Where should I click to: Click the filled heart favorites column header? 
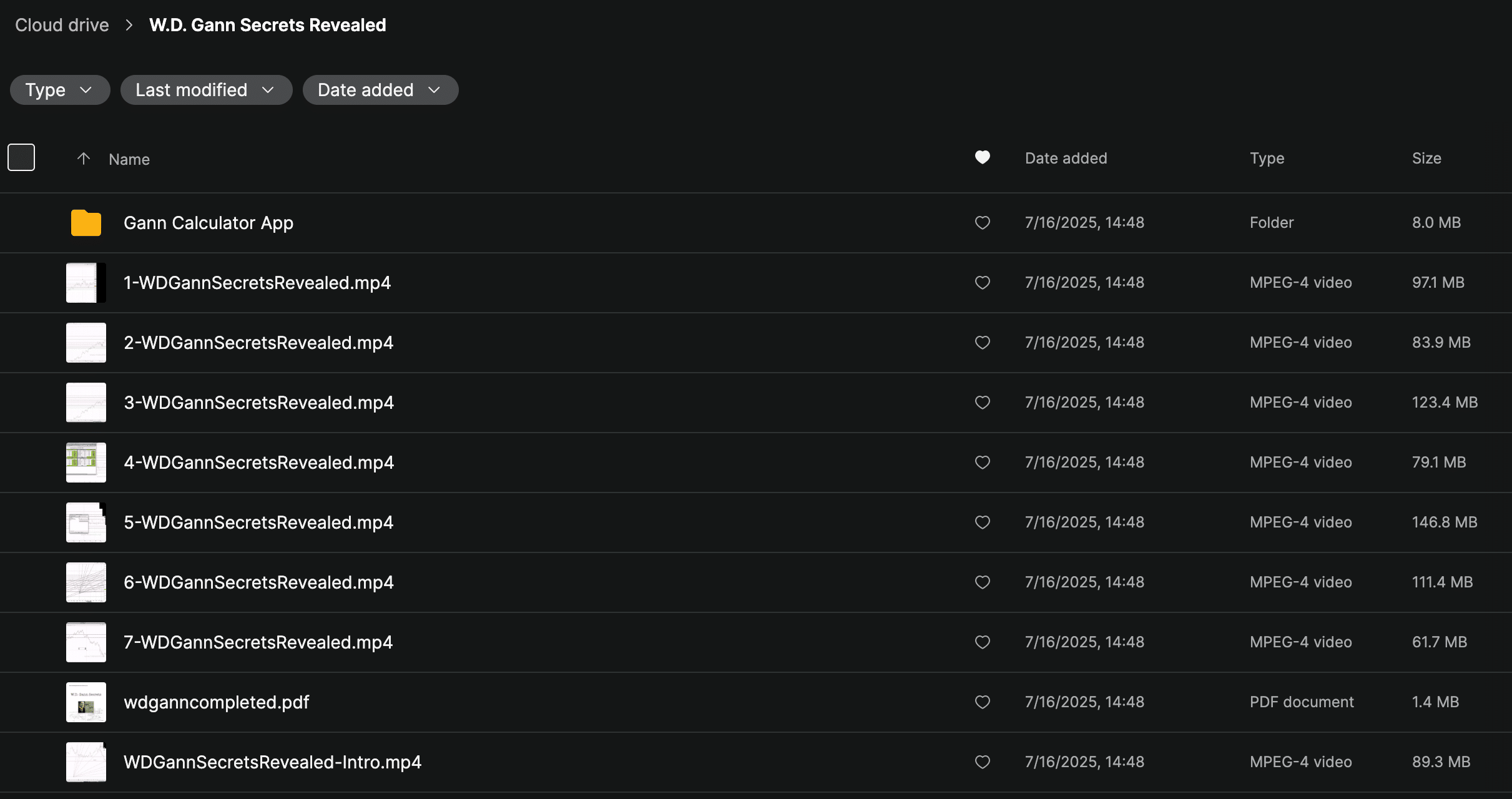[983, 157]
